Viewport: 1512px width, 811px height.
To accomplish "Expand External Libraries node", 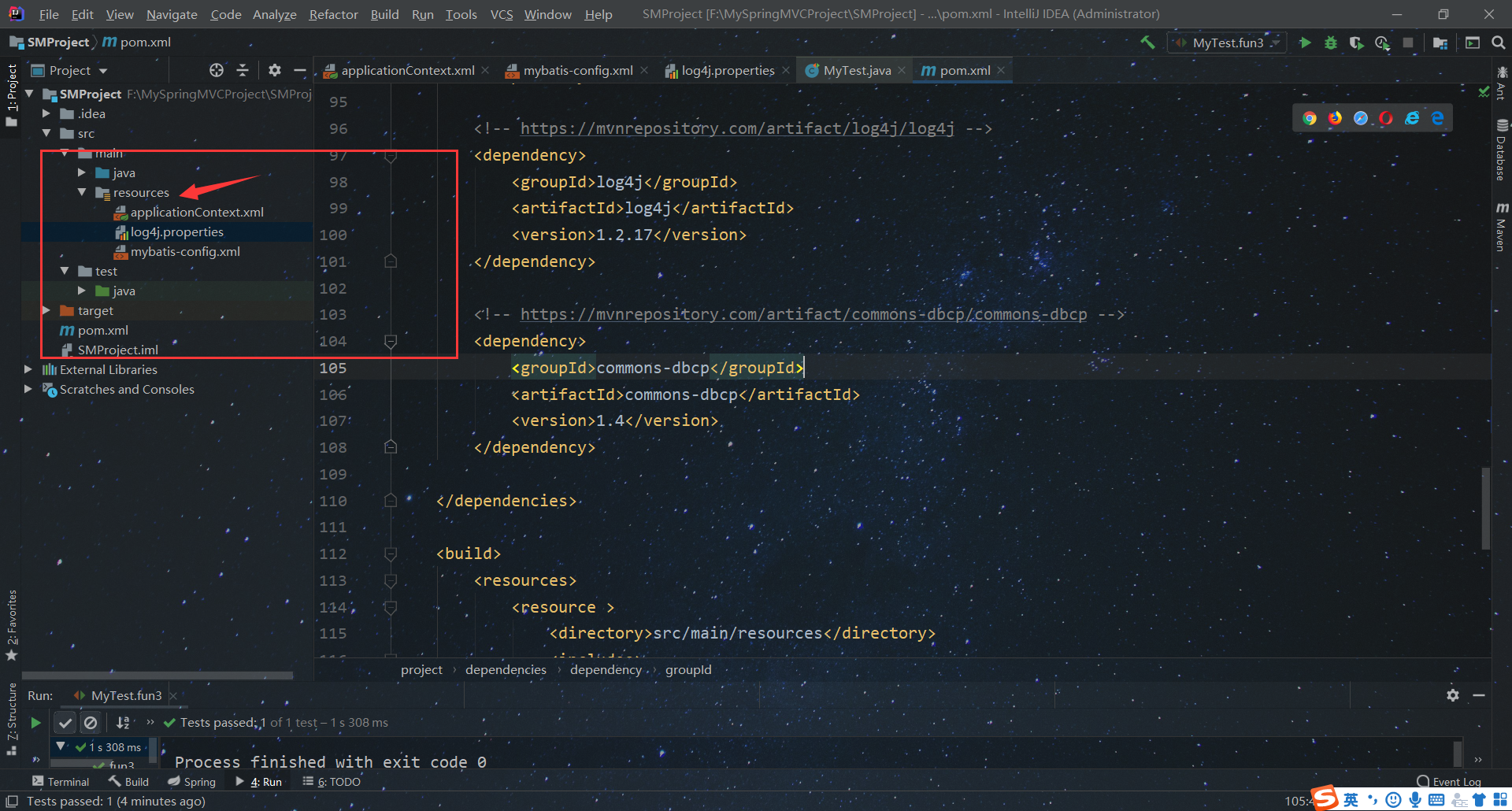I will tap(28, 369).
